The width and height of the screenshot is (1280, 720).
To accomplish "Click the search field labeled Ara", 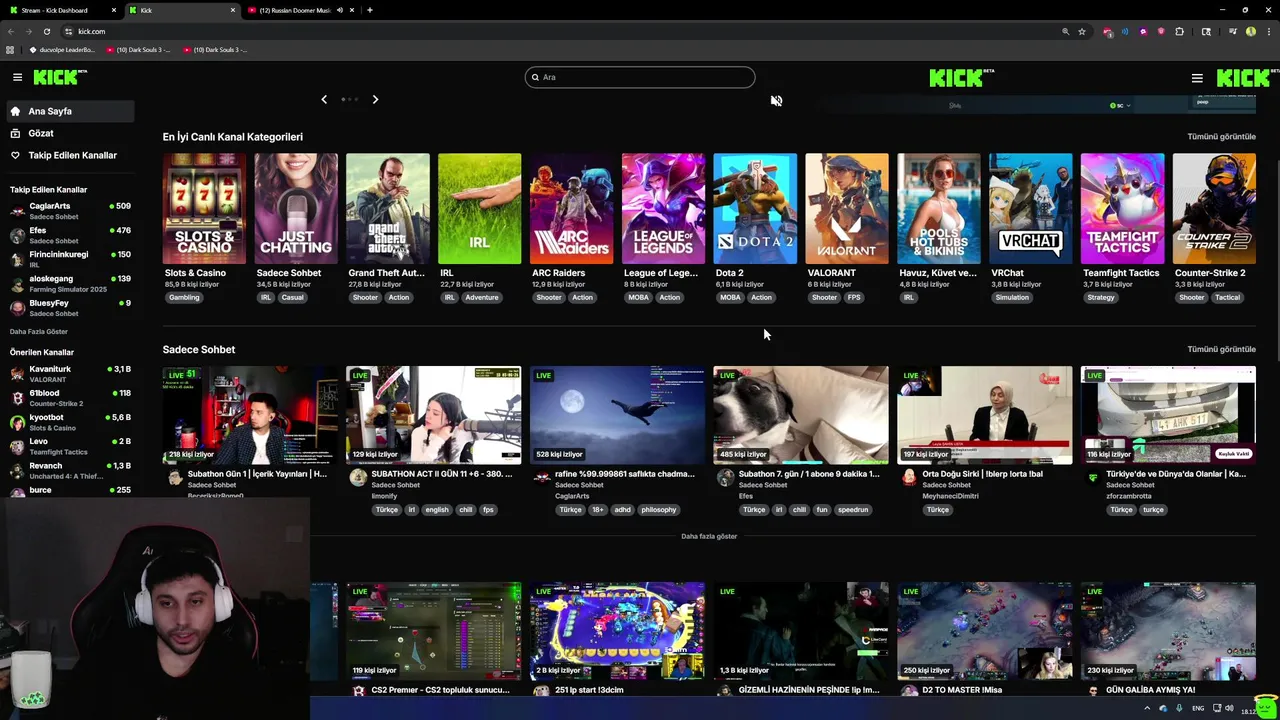I will pos(640,77).
